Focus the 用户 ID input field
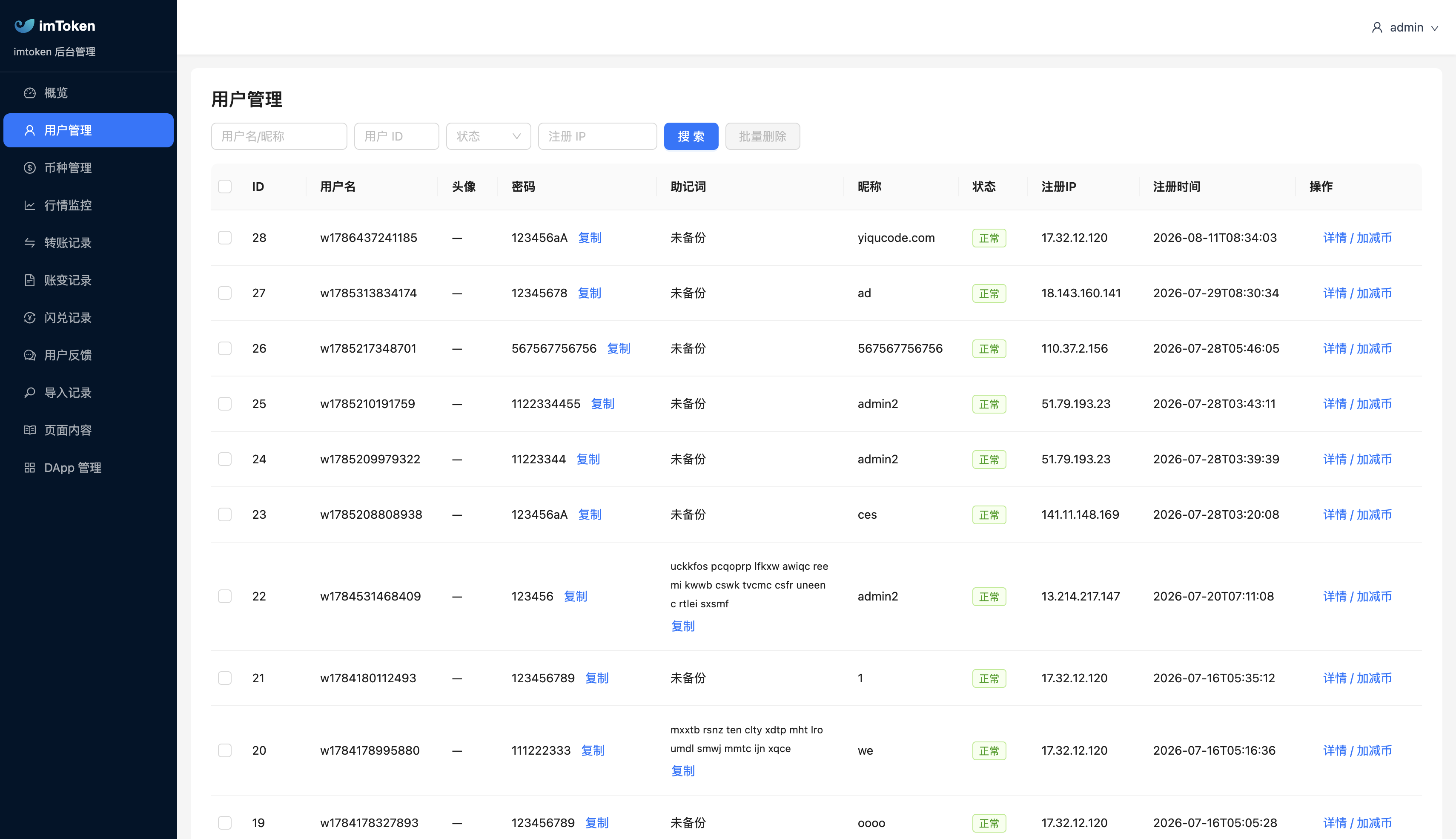Image resolution: width=1456 pixels, height=839 pixels. [397, 137]
